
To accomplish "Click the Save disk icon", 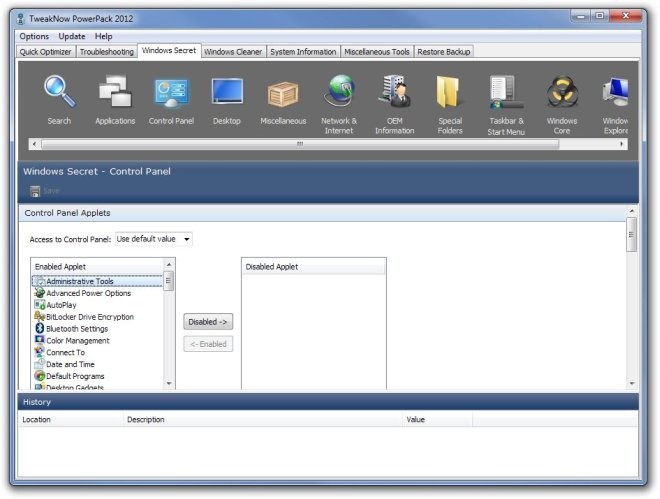I will 35,191.
